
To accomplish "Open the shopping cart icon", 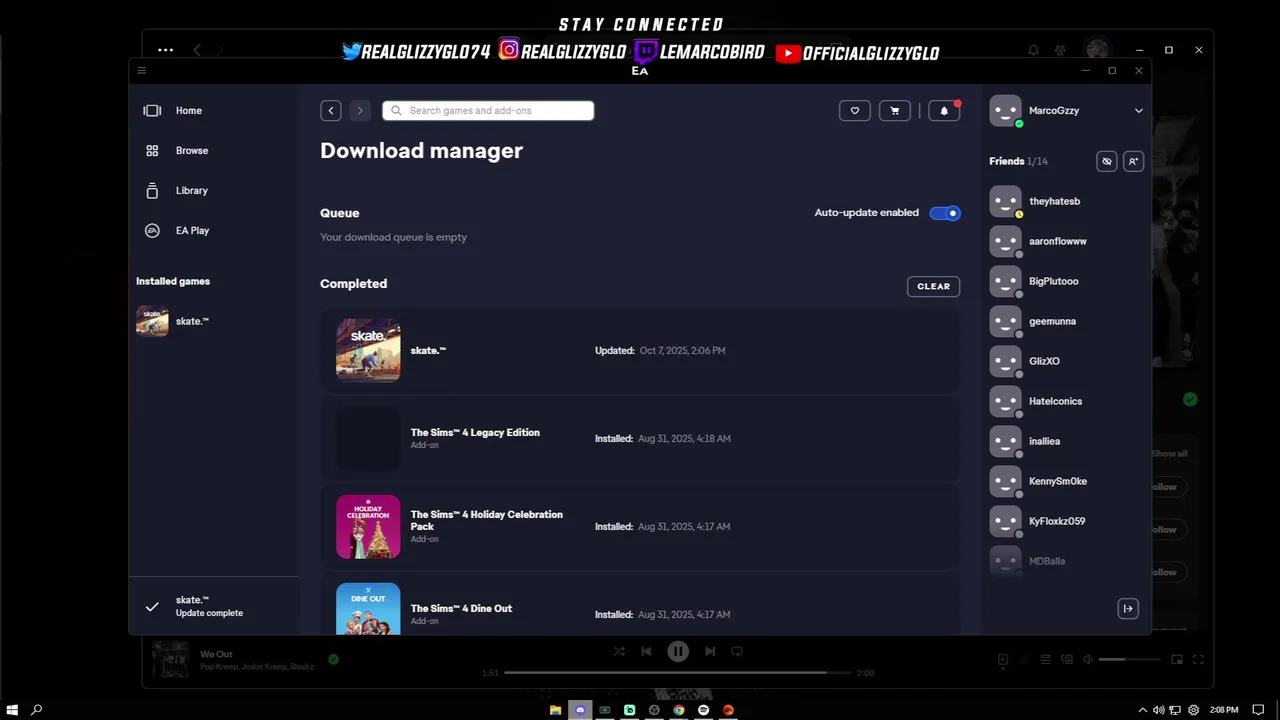I will (895, 111).
